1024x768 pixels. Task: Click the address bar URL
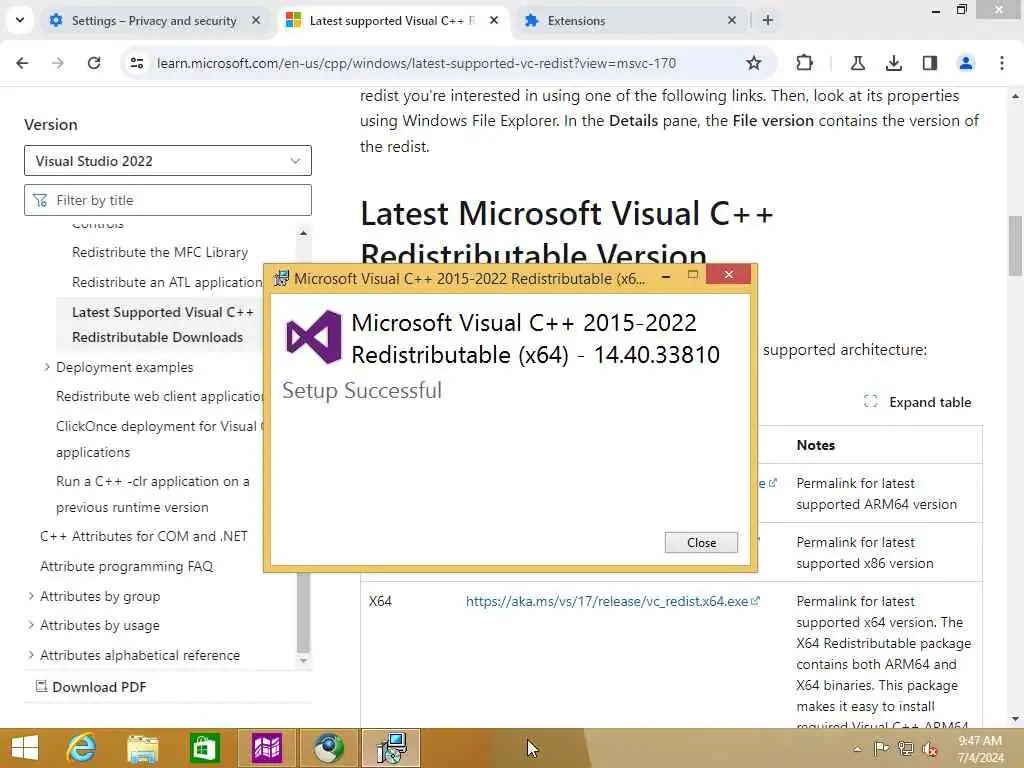(416, 63)
